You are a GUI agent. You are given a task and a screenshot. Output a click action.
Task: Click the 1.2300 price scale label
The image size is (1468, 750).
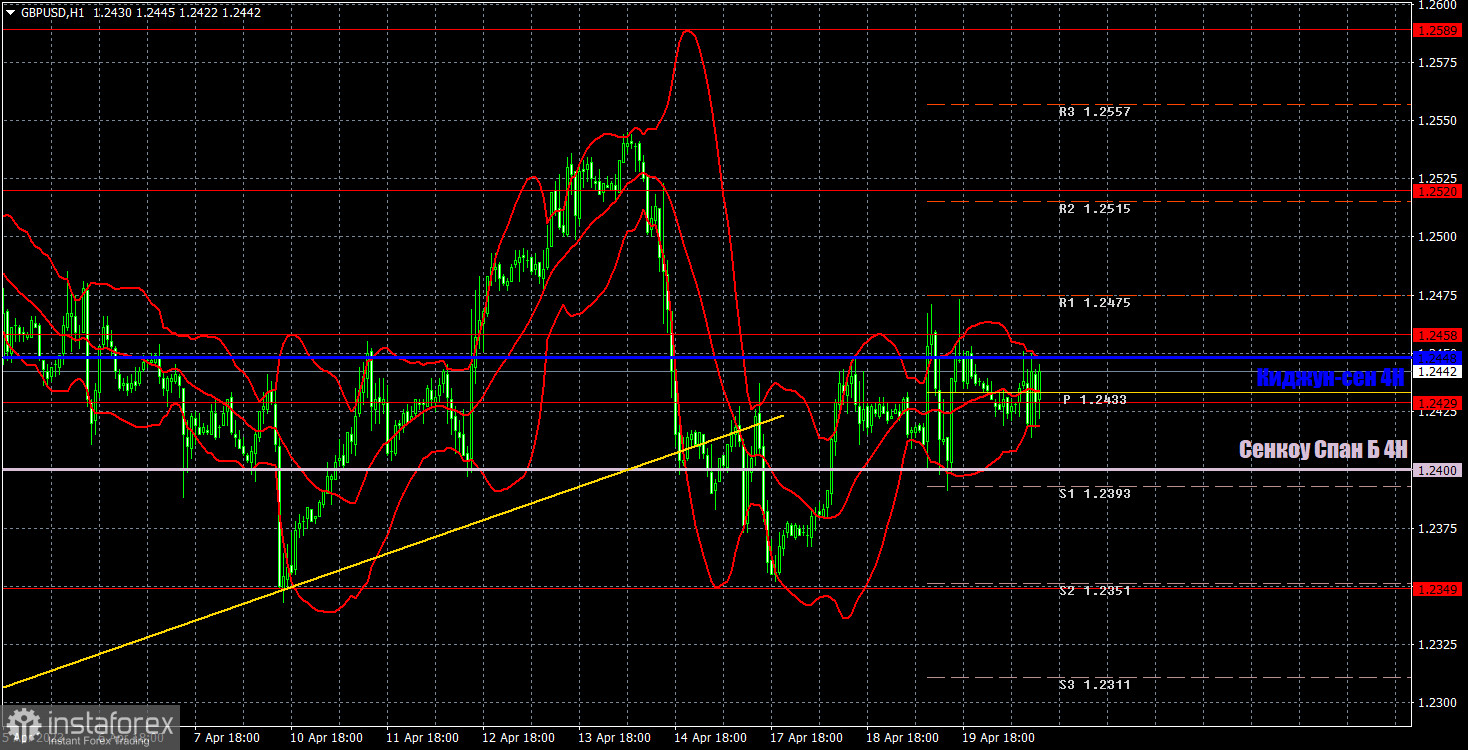pos(1436,703)
